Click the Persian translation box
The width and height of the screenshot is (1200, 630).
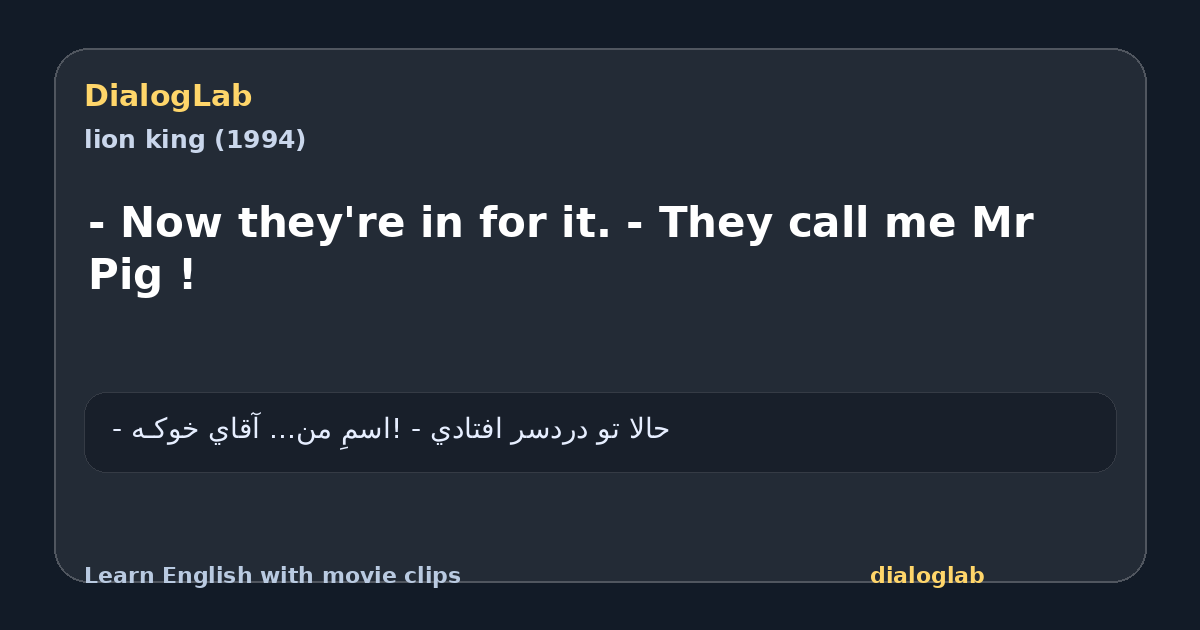tap(600, 432)
